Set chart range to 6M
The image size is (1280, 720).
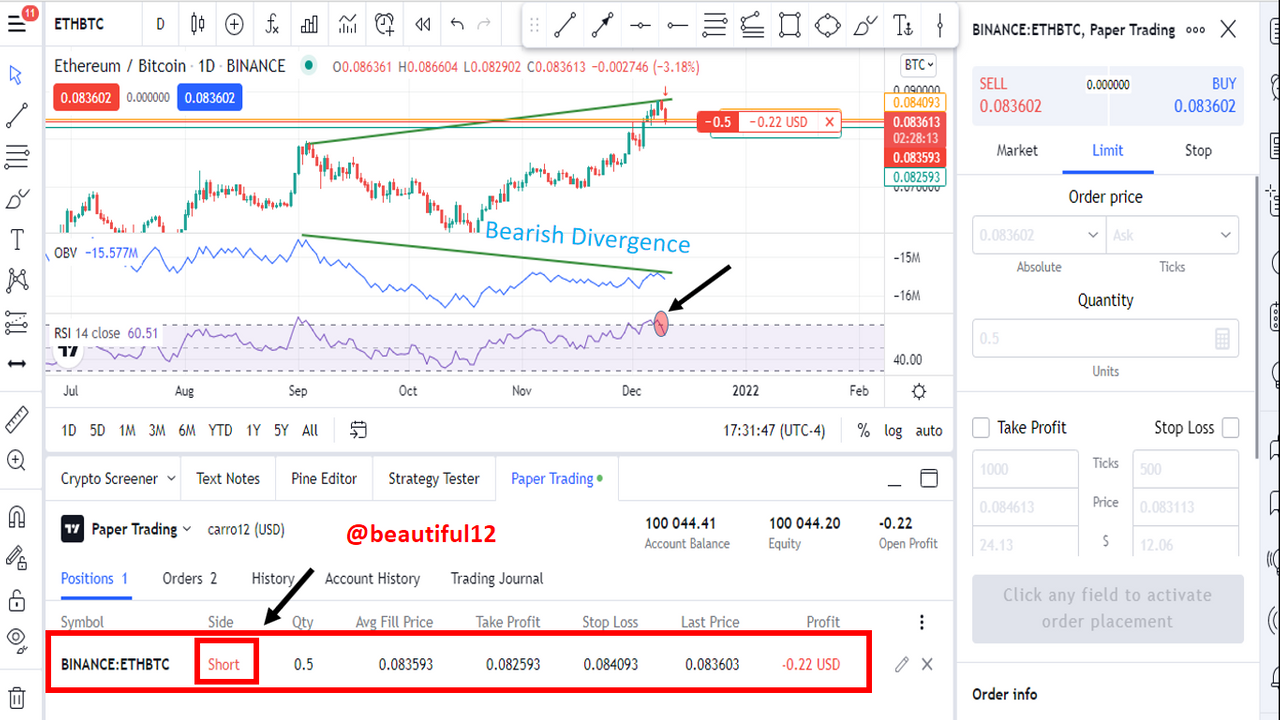pyautogui.click(x=187, y=430)
